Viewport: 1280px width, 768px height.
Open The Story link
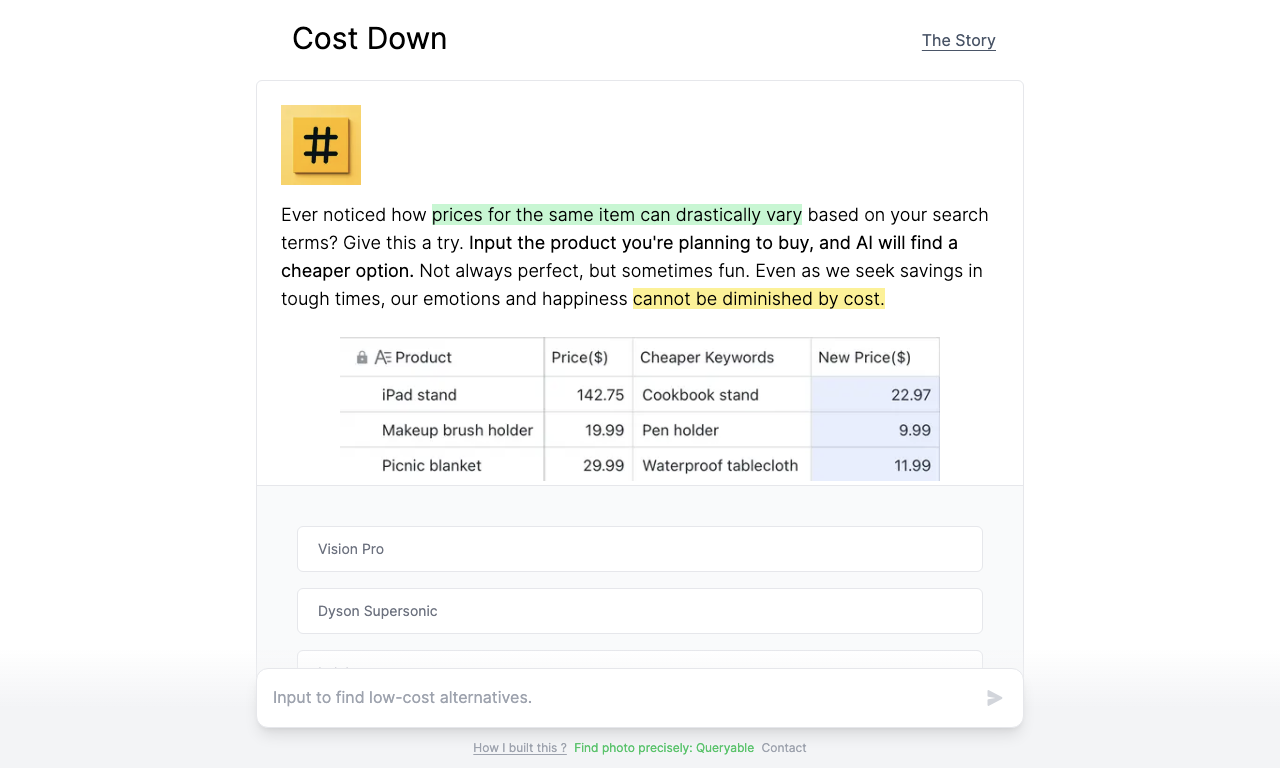coord(959,40)
